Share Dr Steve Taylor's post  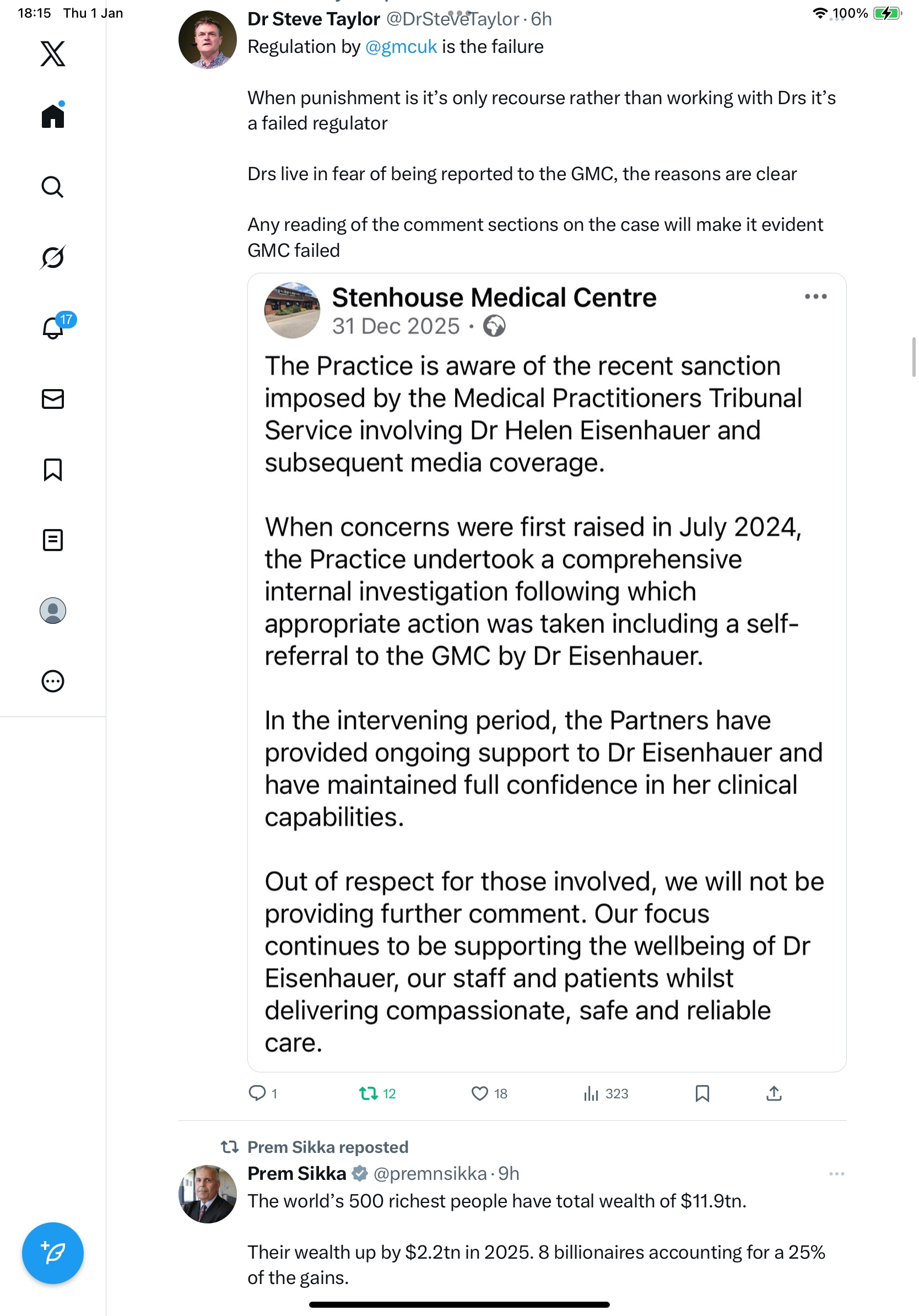click(x=774, y=1093)
